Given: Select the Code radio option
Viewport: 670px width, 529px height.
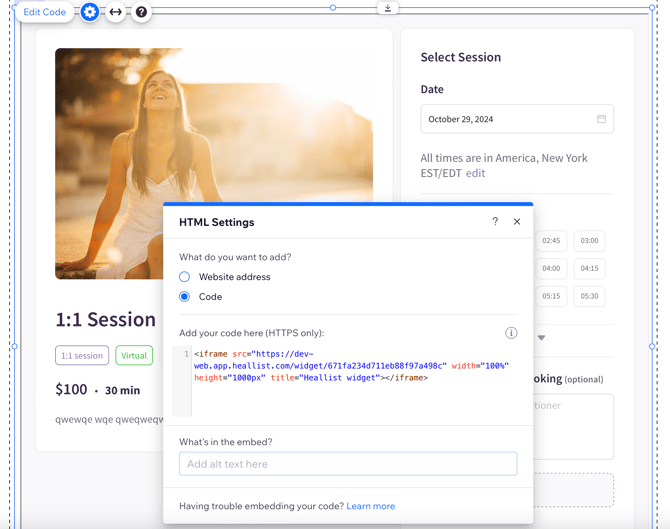Looking at the screenshot, I should pyautogui.click(x=185, y=297).
